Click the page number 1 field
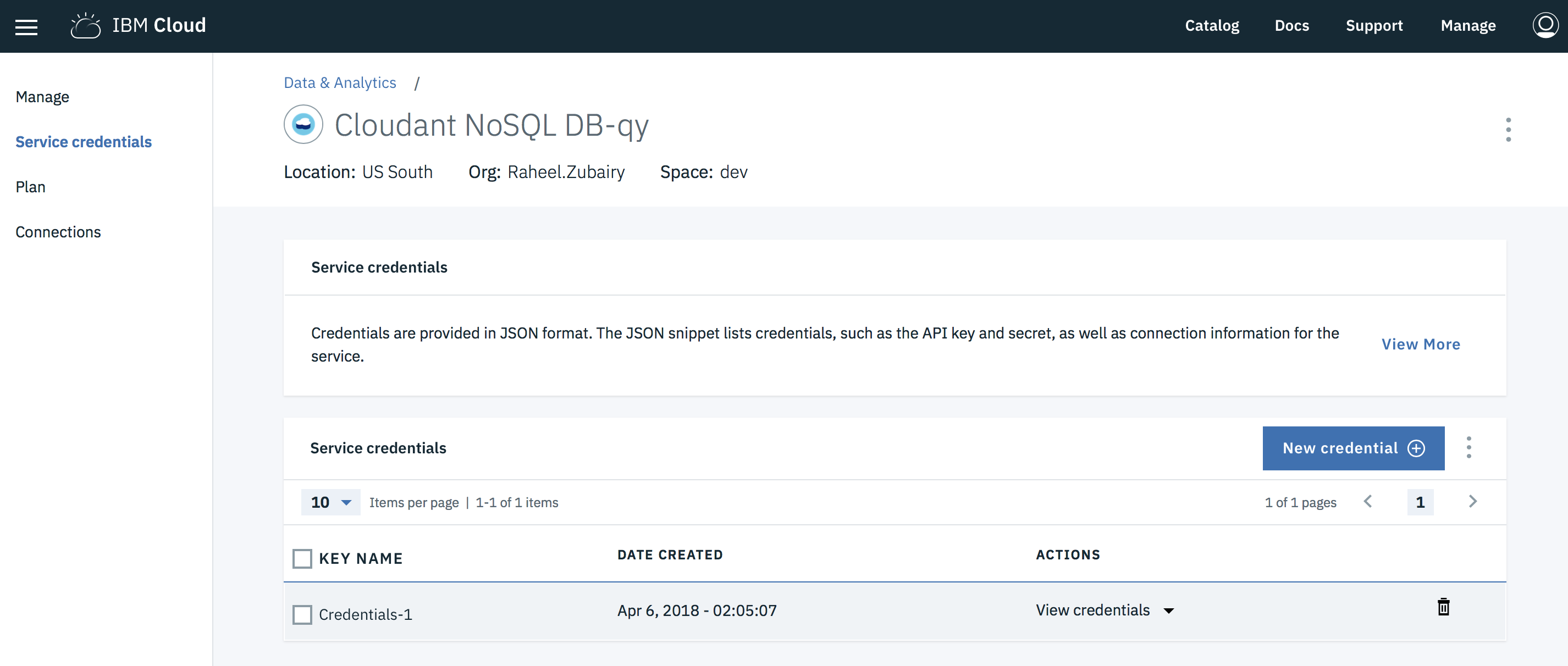Screen dimensions: 1568x666 pyautogui.click(x=1420, y=502)
